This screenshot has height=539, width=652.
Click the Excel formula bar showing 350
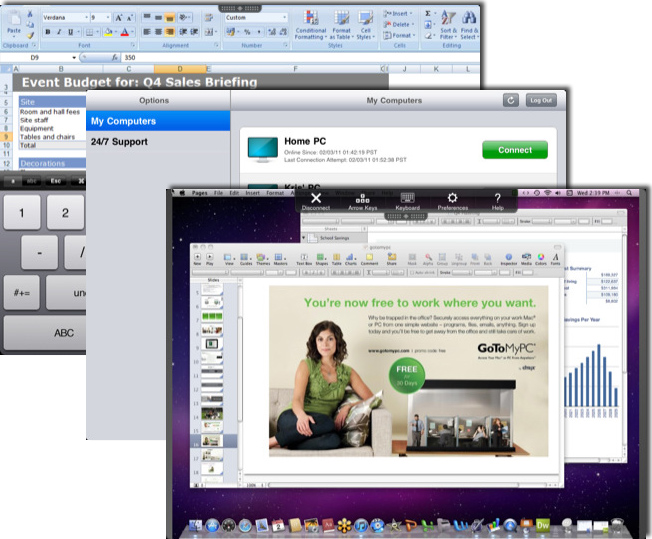point(299,57)
